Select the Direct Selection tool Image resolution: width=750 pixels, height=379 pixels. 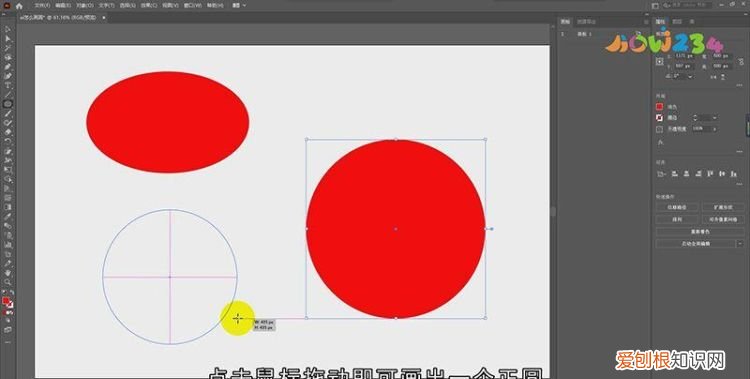[x=8, y=39]
